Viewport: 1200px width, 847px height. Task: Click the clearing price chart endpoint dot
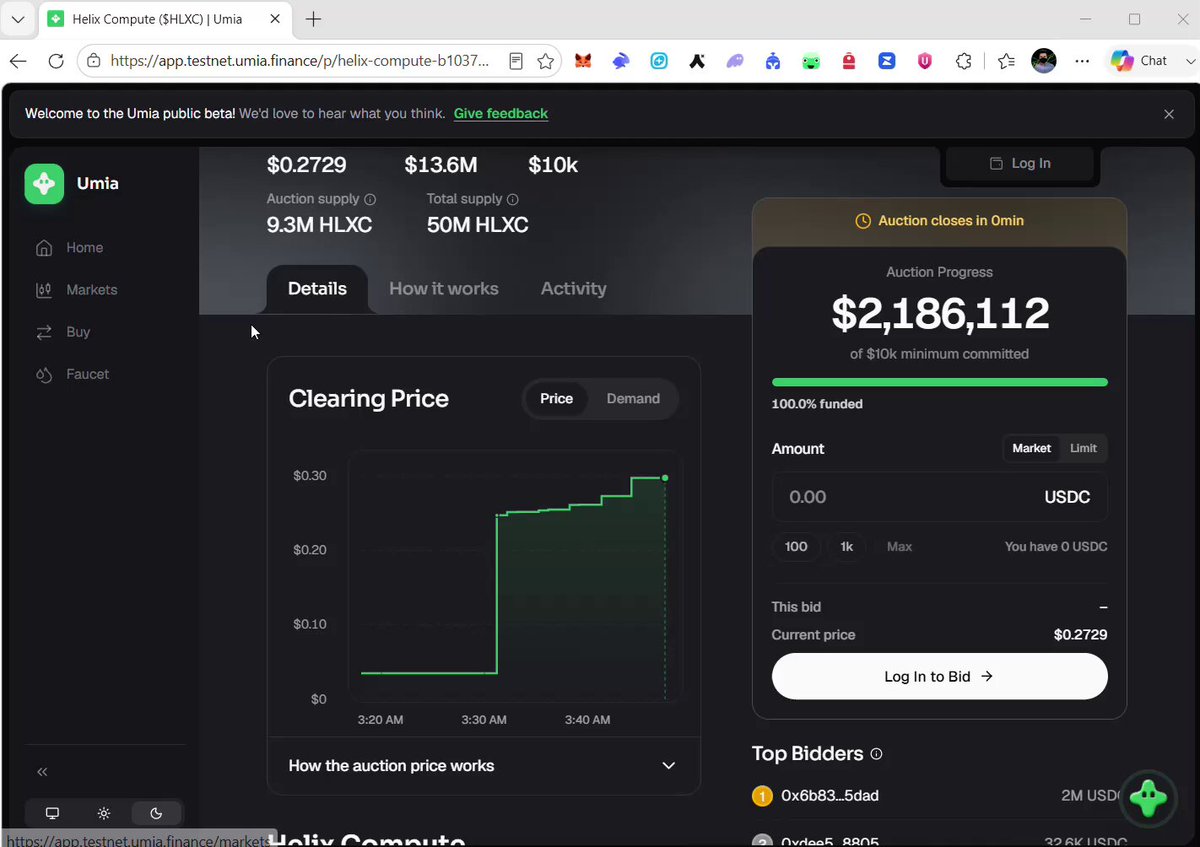pyautogui.click(x=665, y=478)
